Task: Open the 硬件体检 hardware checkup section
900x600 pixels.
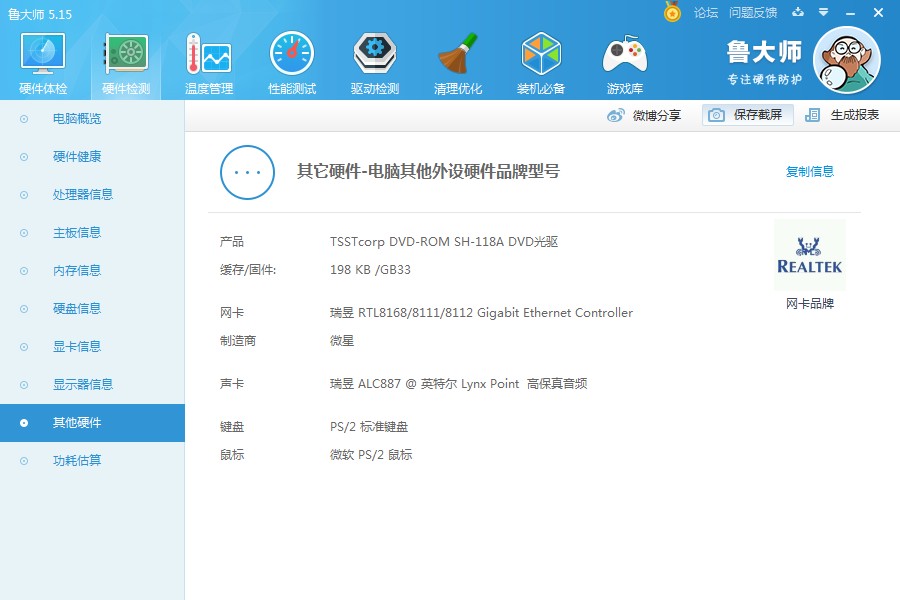Action: 43,63
